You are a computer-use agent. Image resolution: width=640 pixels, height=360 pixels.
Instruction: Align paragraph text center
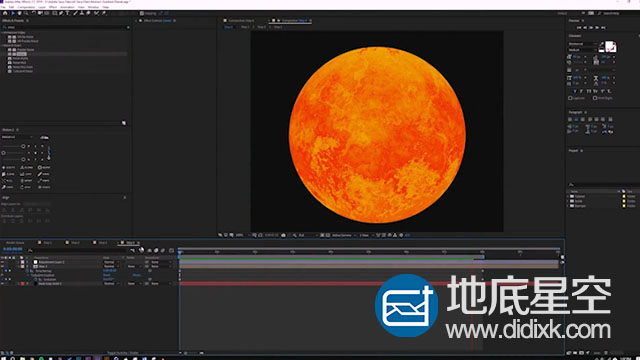click(576, 119)
